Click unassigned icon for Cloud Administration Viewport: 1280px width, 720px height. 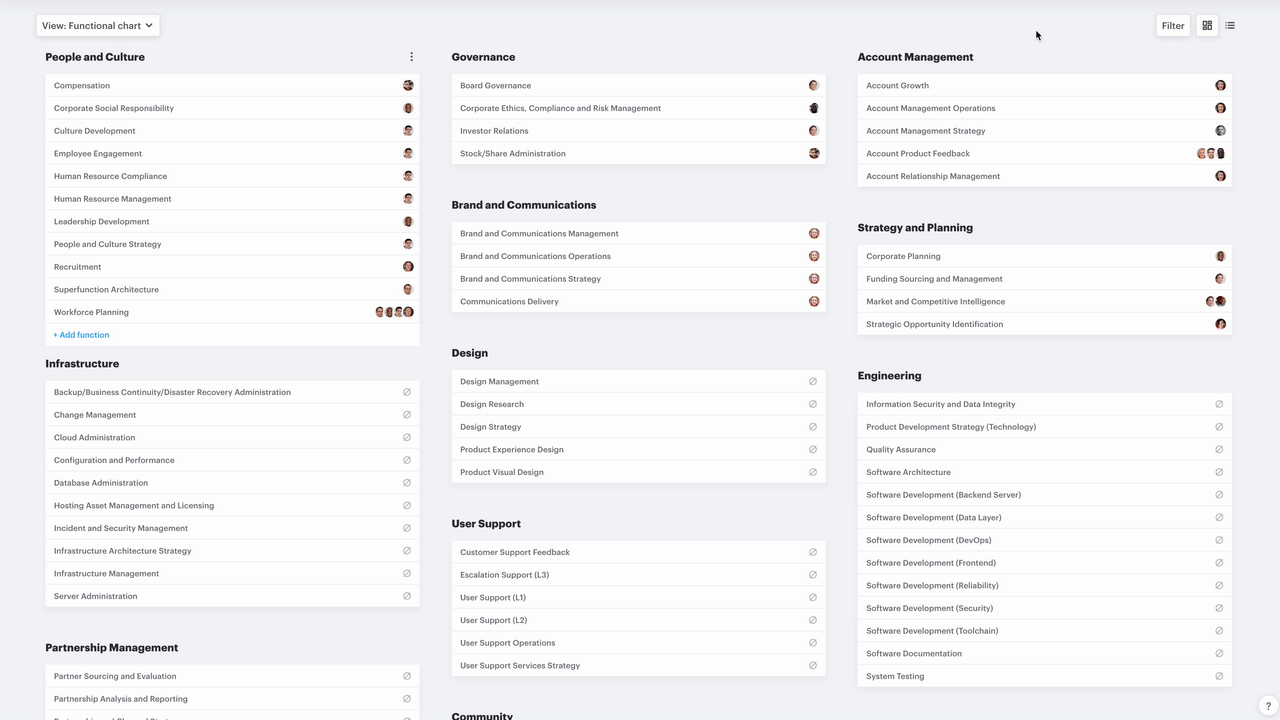407,438
